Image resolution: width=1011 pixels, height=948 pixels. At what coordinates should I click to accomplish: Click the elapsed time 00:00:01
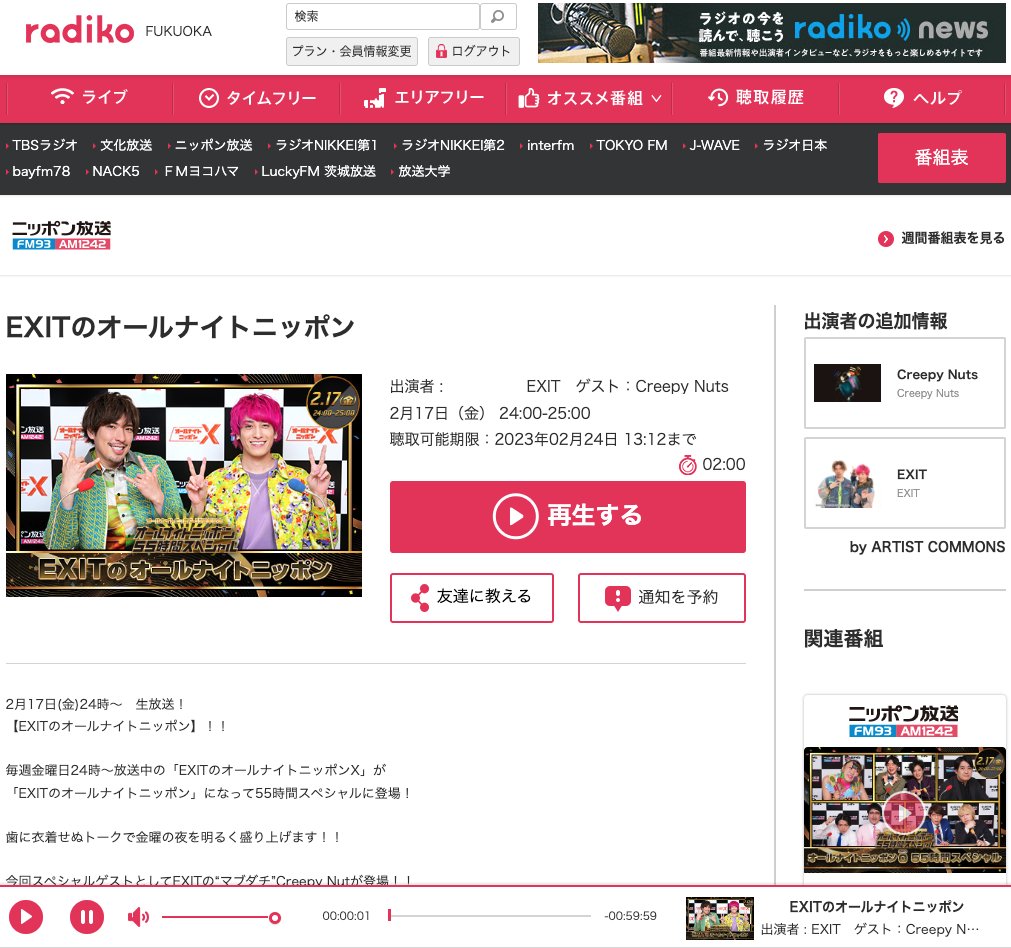[346, 916]
